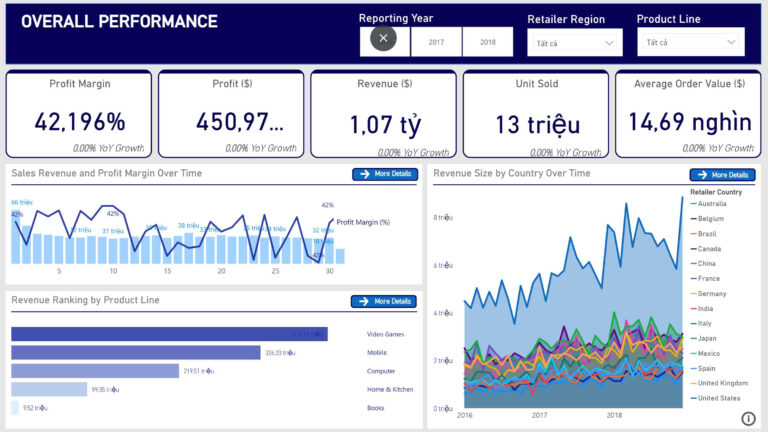Toggle the 2017 Reporting Year tile
The width and height of the screenshot is (768, 432).
click(x=436, y=42)
